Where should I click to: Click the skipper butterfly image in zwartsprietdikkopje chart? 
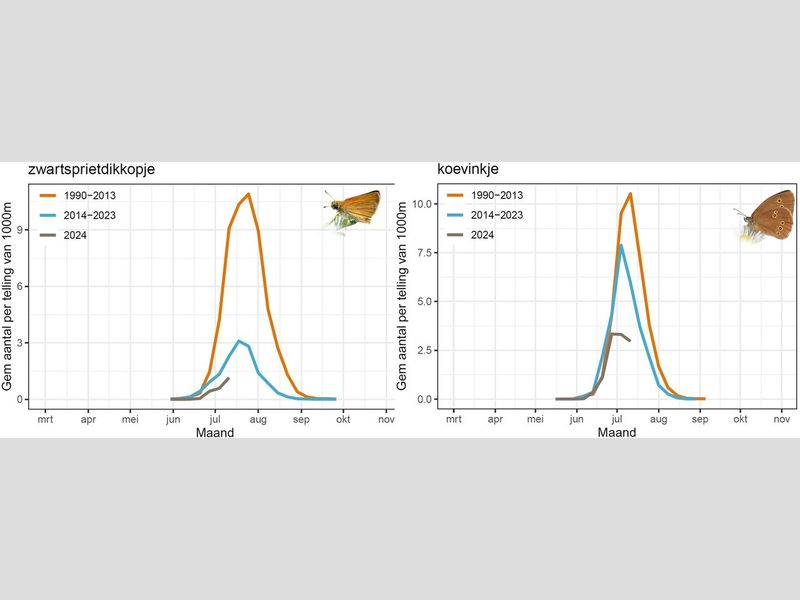354,208
